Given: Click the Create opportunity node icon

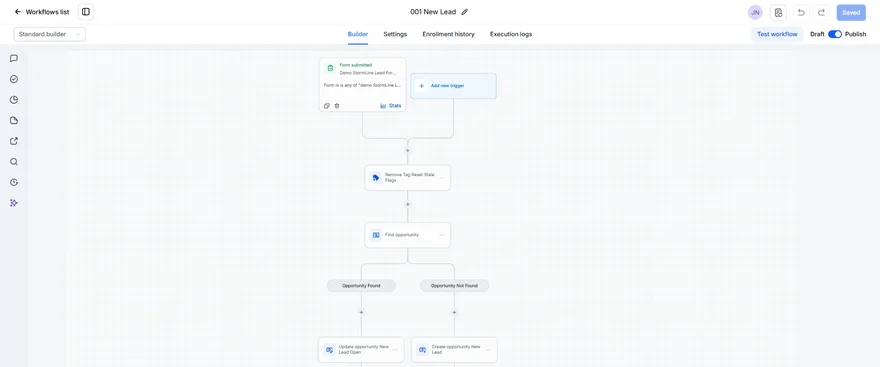Looking at the screenshot, I should pos(423,350).
